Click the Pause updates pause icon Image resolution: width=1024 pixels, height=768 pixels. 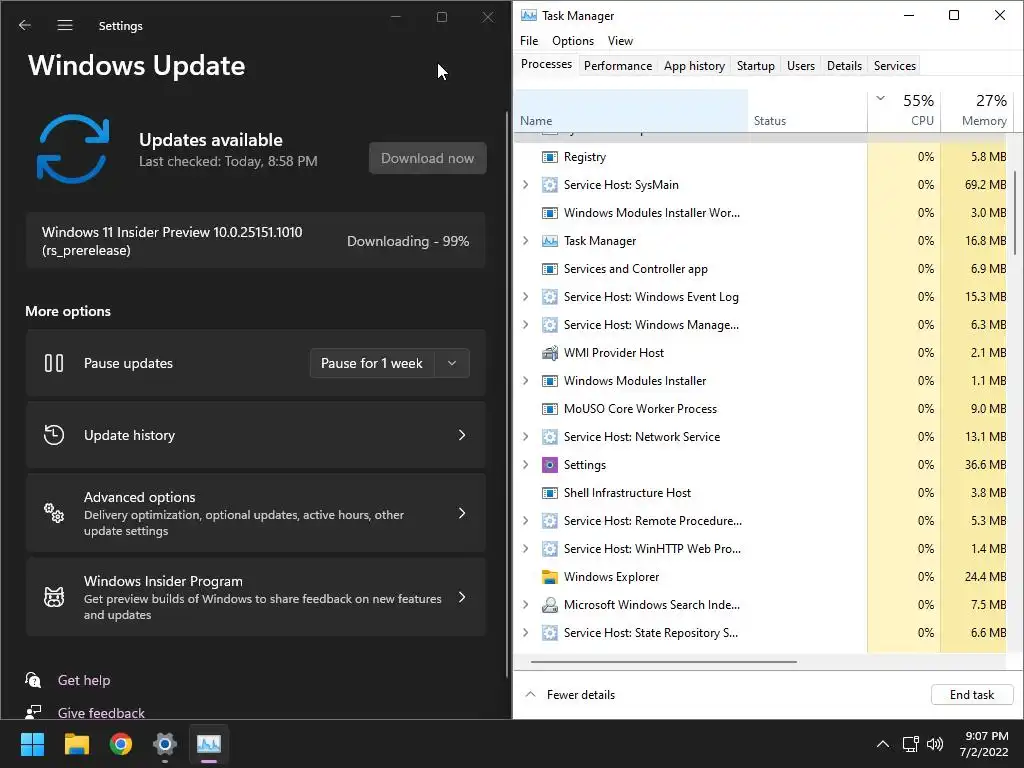tap(54, 363)
